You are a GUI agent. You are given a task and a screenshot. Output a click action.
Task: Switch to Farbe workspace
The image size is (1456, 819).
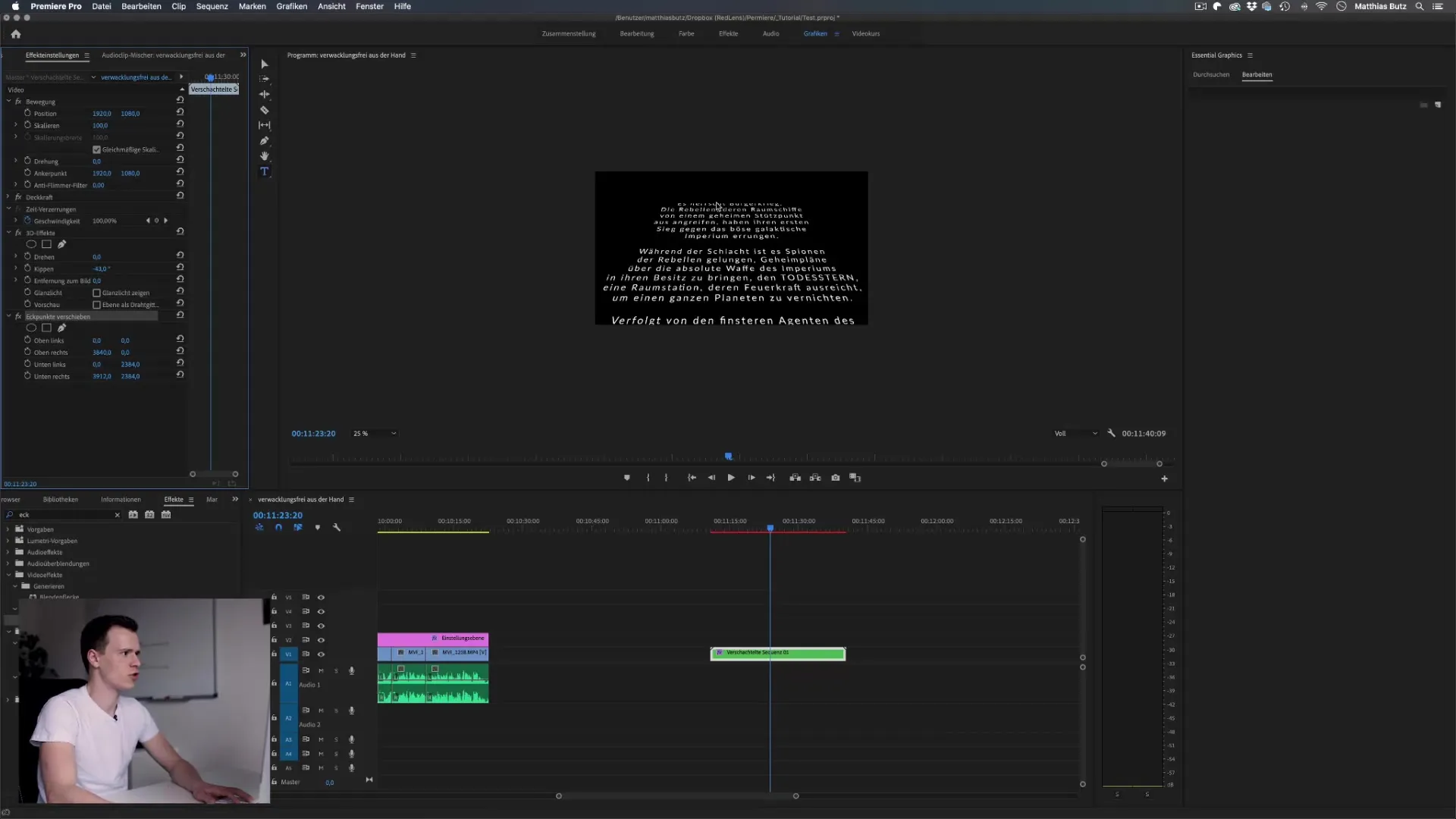(686, 33)
